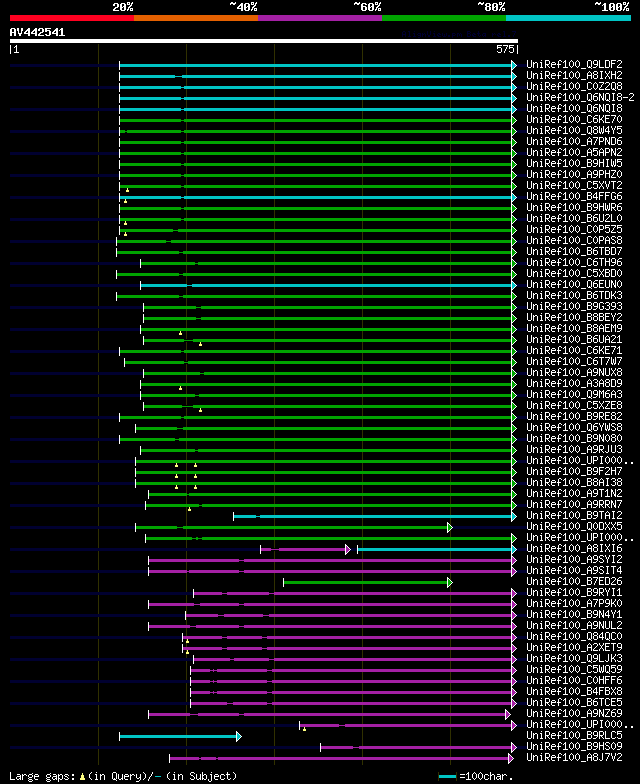Screen dimensions: 640x784
Task: Click the purple alignment bar for B9RYI1
Action: (354, 594)
